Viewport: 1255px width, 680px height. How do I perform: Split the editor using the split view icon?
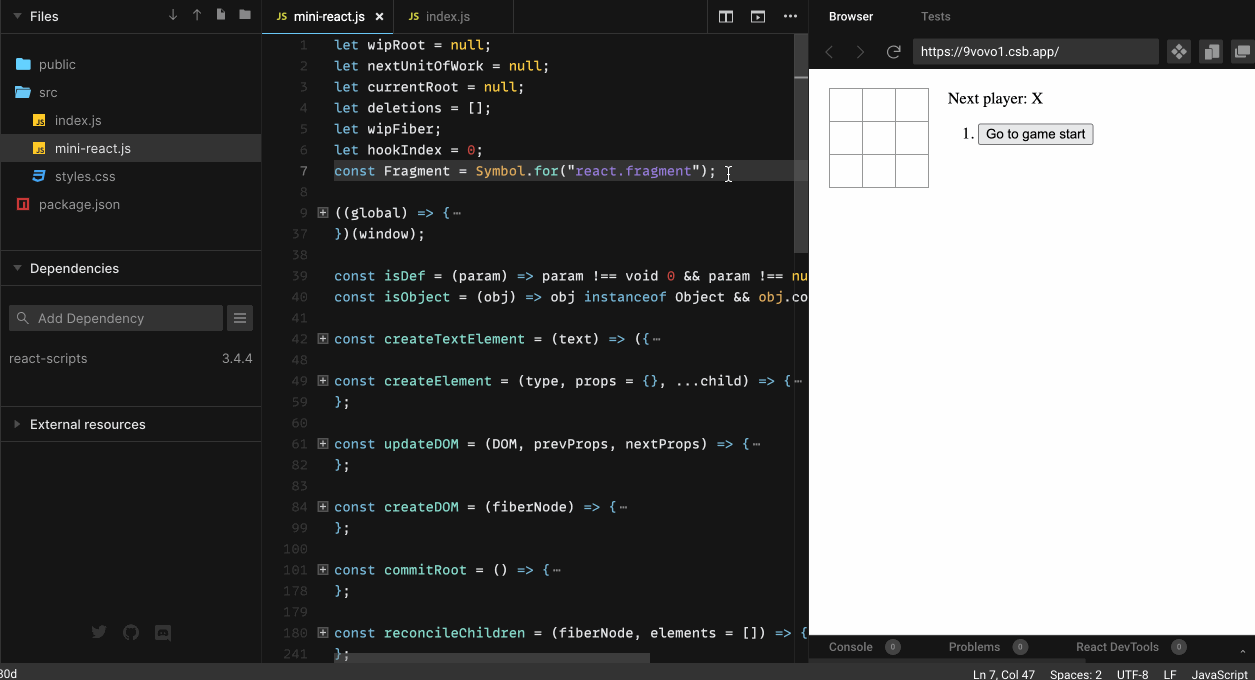tap(725, 17)
